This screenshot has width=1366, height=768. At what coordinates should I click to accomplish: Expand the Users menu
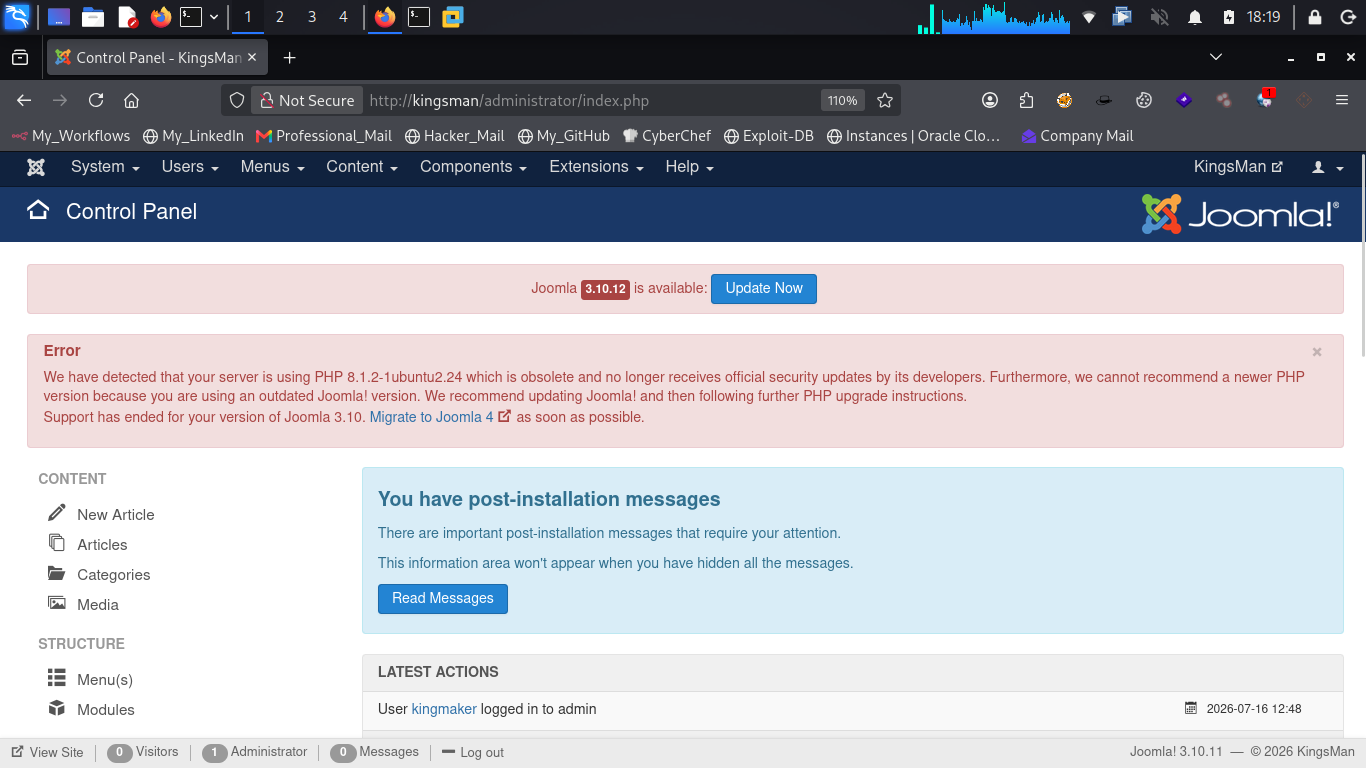click(x=190, y=167)
